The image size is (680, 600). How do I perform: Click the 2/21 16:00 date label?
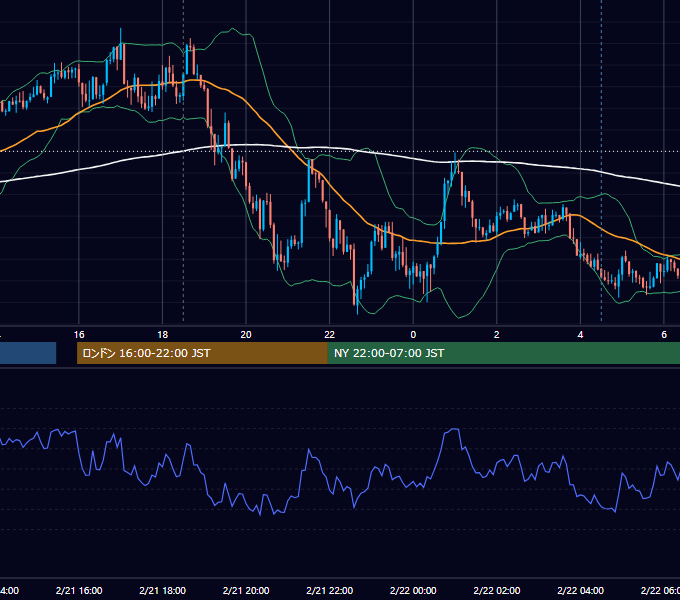79,590
